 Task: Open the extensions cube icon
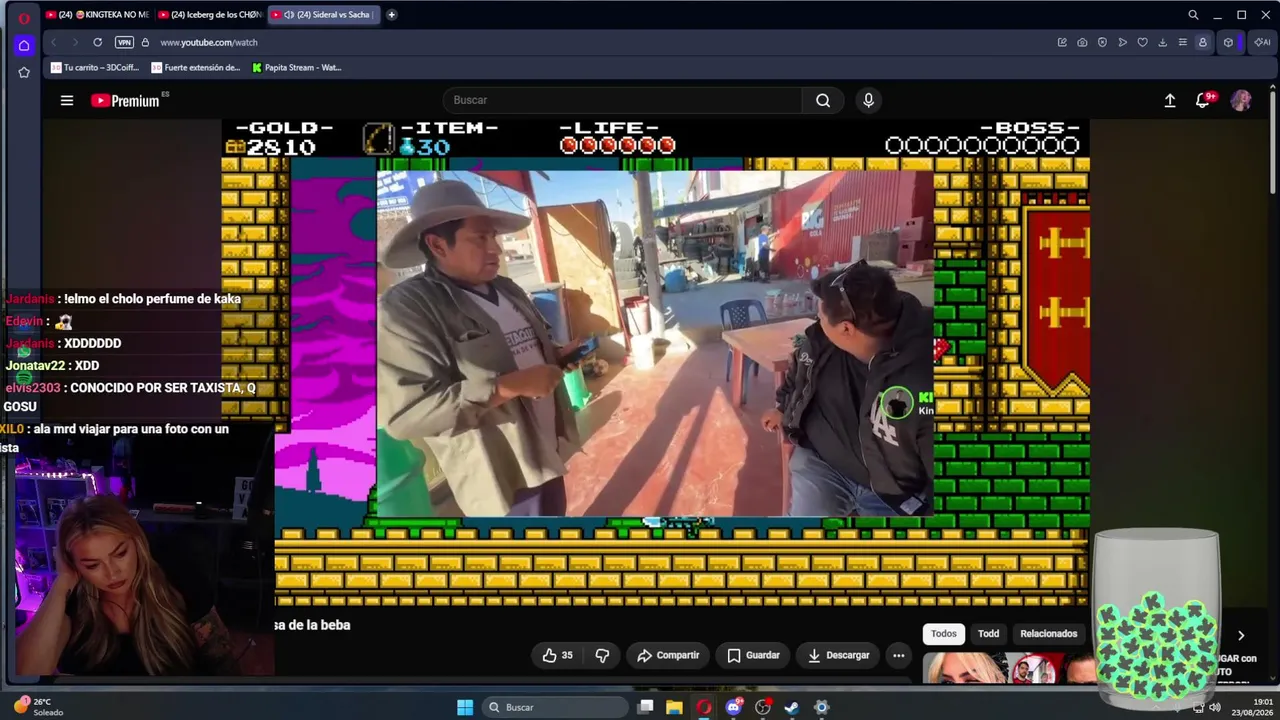point(1228,42)
